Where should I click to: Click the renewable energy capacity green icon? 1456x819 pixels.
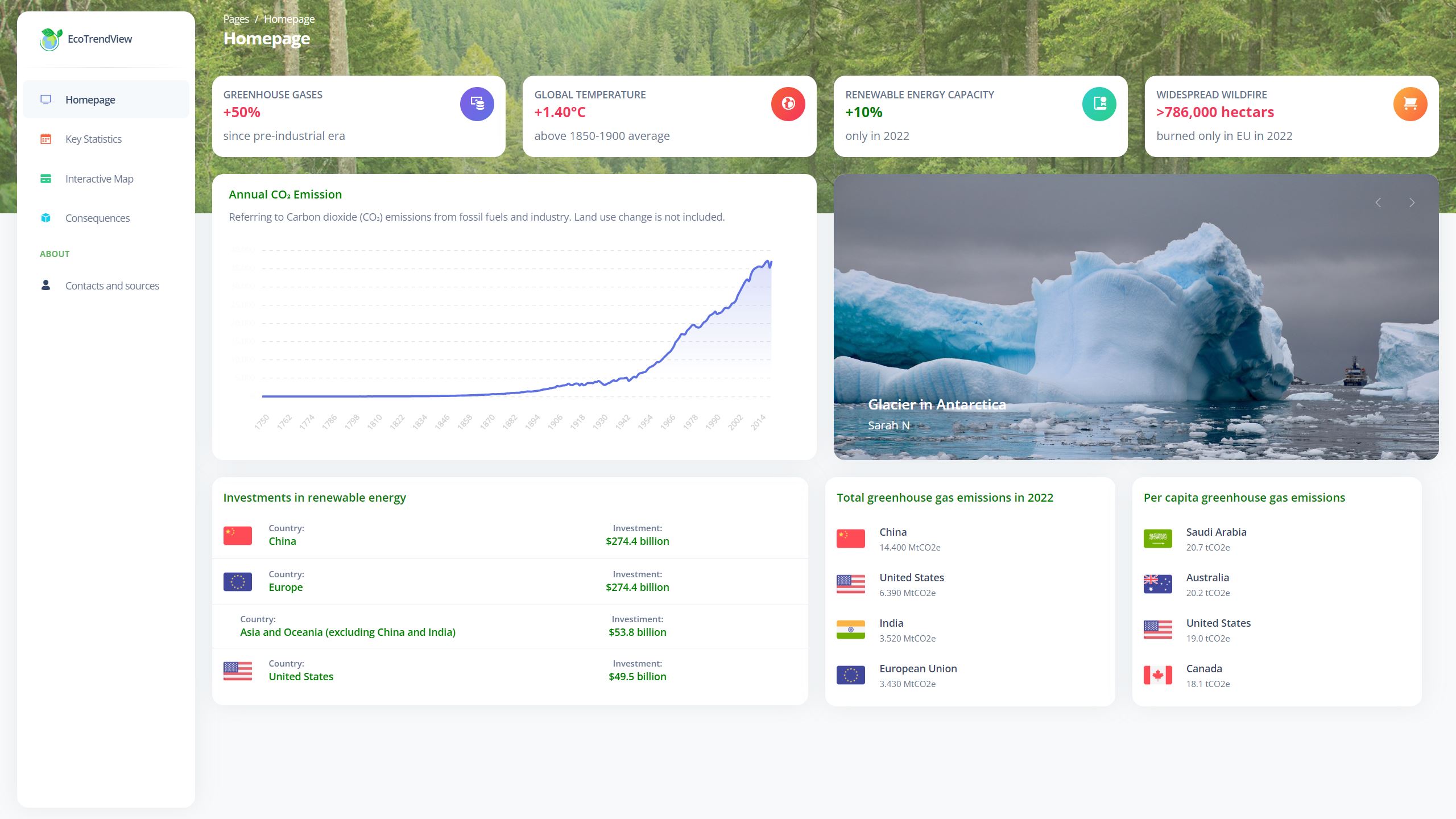pos(1099,102)
